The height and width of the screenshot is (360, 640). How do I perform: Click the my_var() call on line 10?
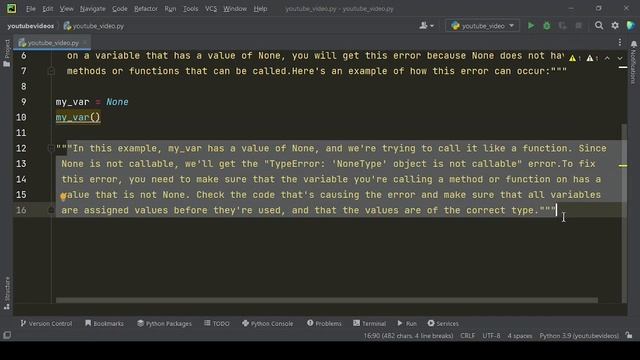coord(78,118)
